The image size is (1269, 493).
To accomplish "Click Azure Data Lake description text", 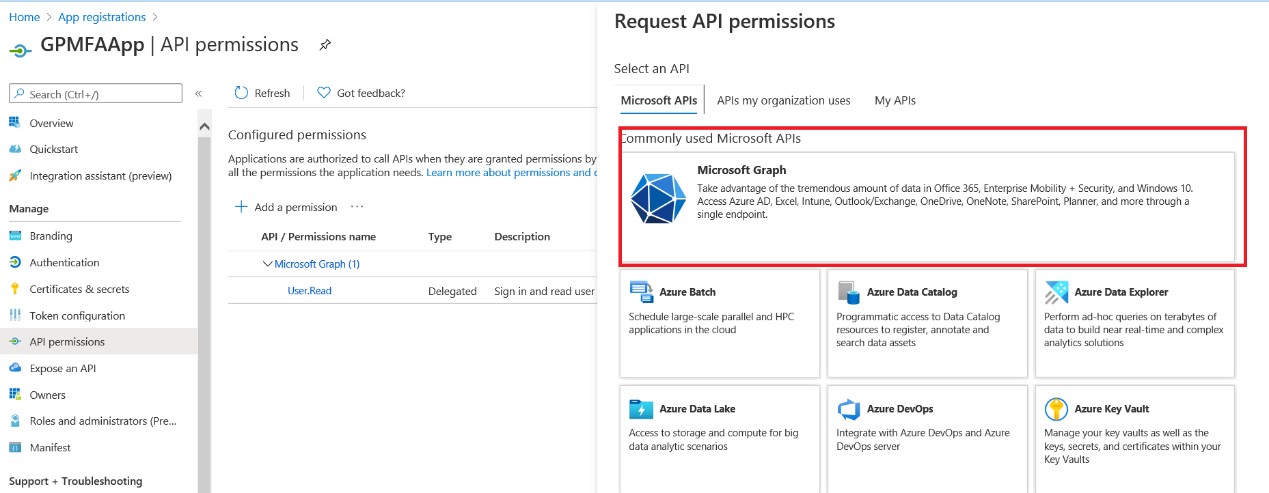I will (x=714, y=440).
